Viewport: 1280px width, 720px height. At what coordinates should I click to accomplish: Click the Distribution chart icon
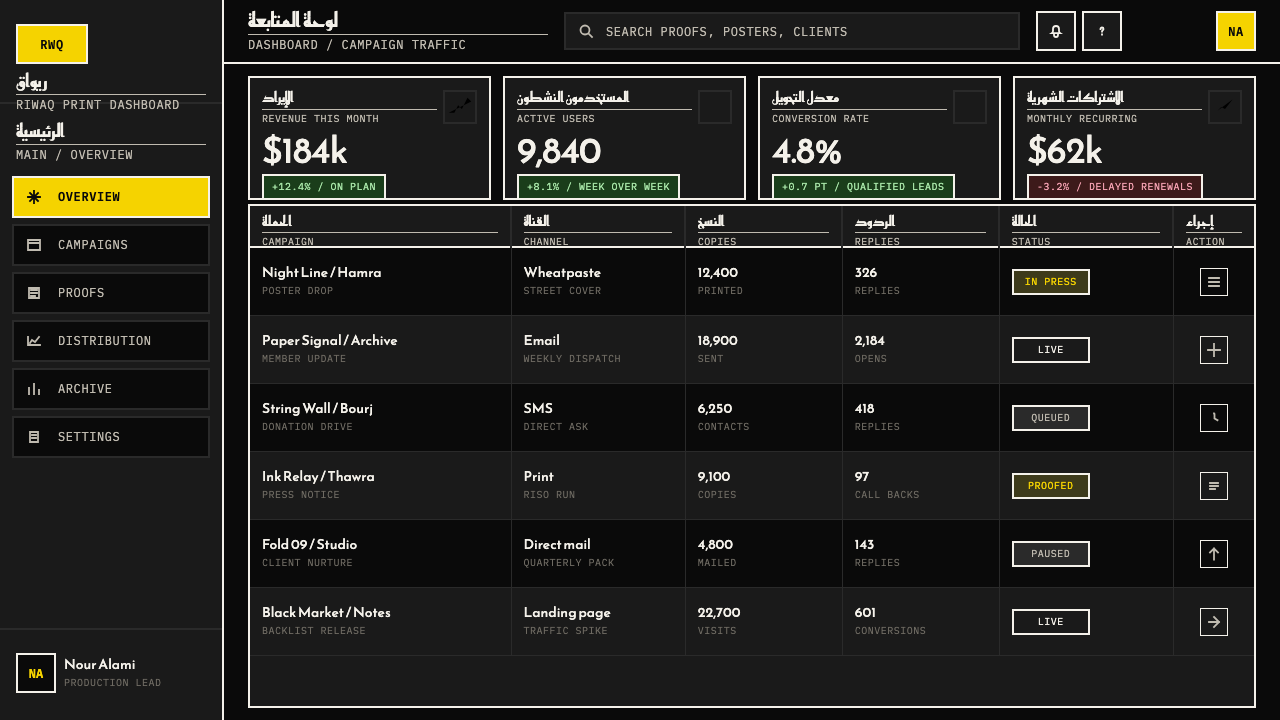tap(34, 341)
